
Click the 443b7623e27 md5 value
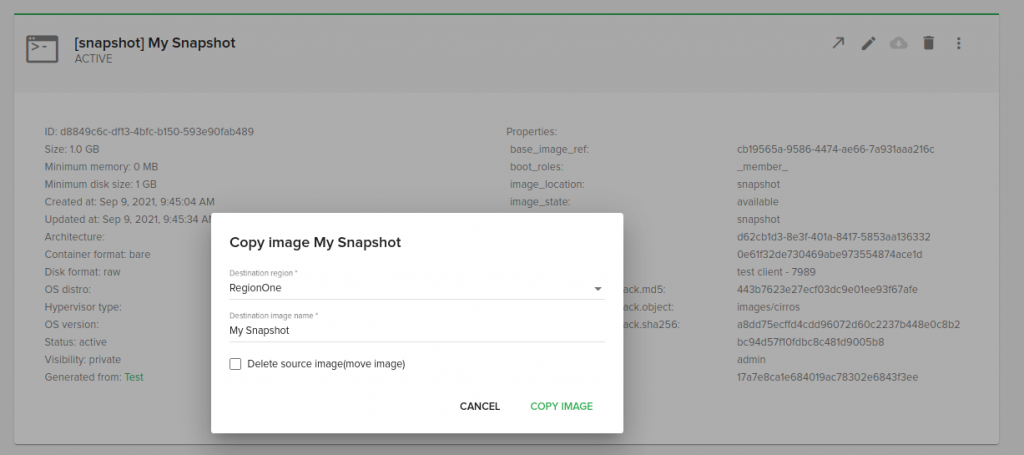pos(827,289)
